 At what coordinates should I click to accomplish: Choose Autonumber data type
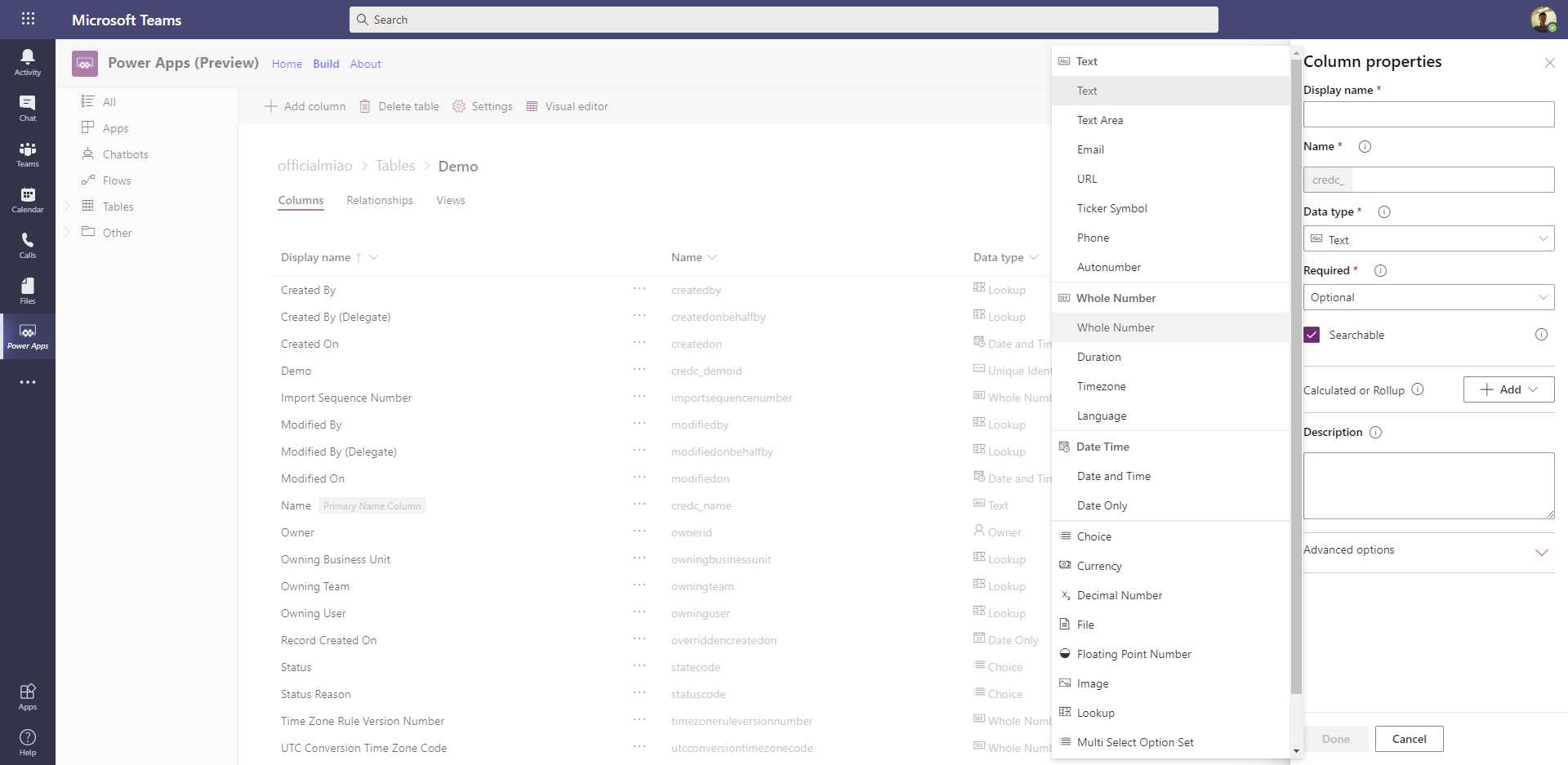(x=1170, y=267)
